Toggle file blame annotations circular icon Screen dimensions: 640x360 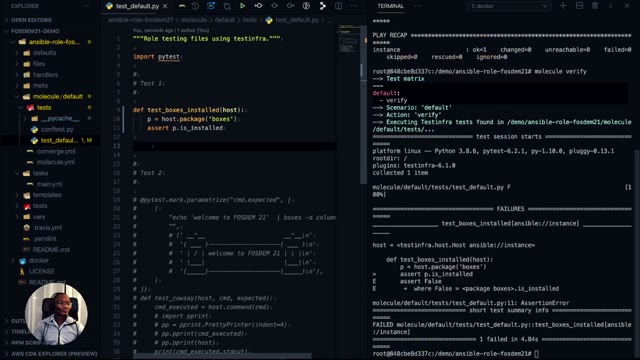(x=306, y=6)
